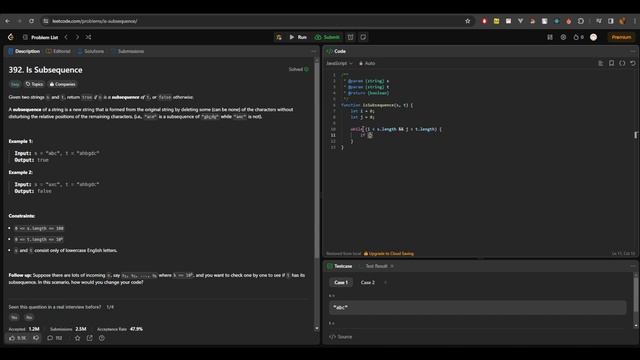Click the streak fire counter
The height and width of the screenshot is (360, 640).
(578, 37)
